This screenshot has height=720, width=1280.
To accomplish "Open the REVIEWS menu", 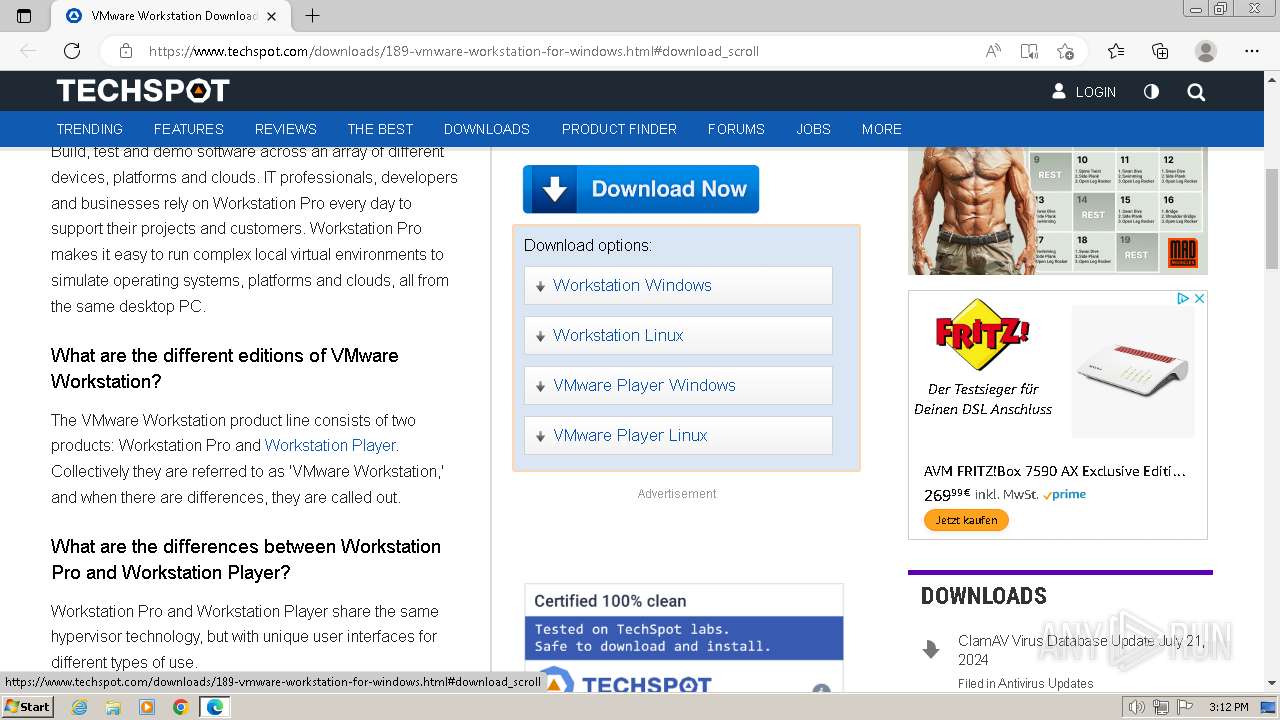I will tap(286, 129).
